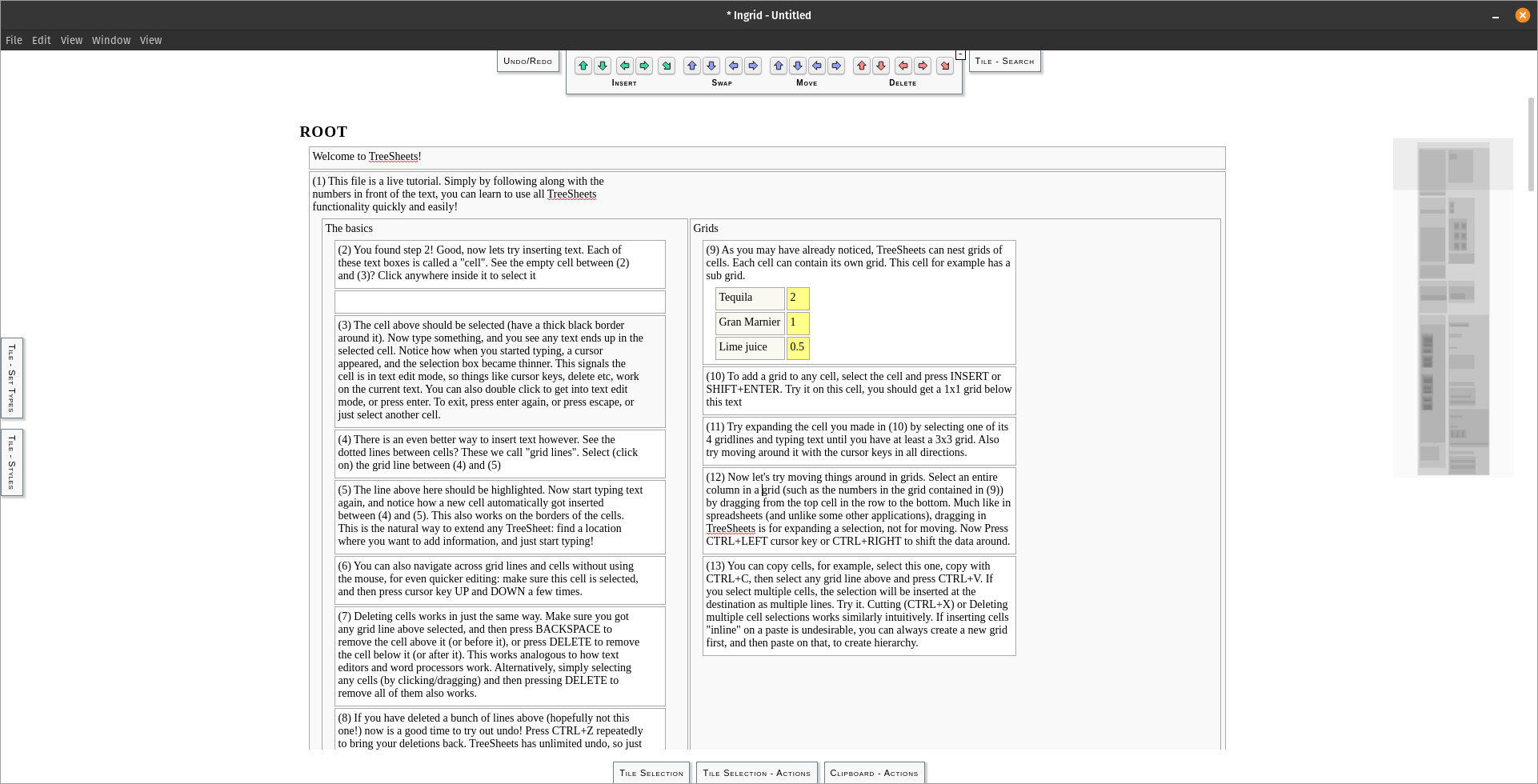The width and height of the screenshot is (1538, 784).
Task: Click the green Insert down arrow
Action: (603, 66)
